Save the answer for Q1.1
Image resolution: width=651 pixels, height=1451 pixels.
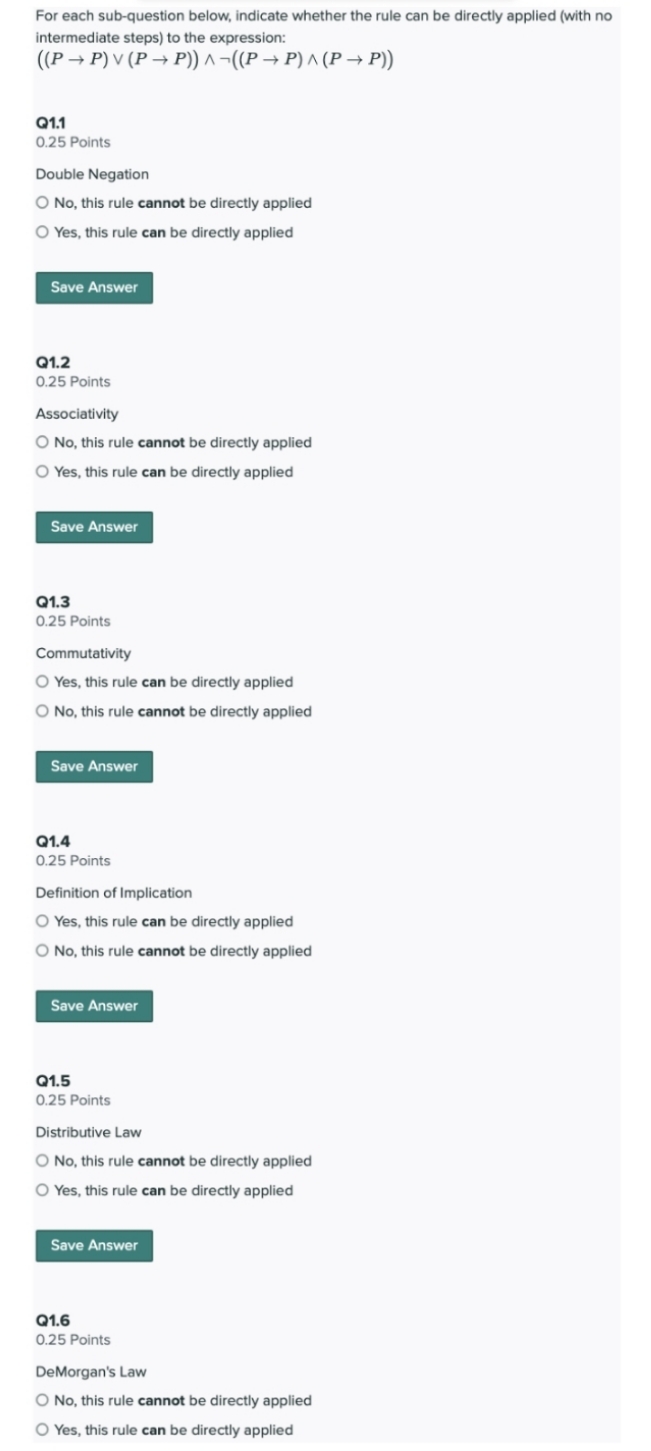pyautogui.click(x=93, y=287)
